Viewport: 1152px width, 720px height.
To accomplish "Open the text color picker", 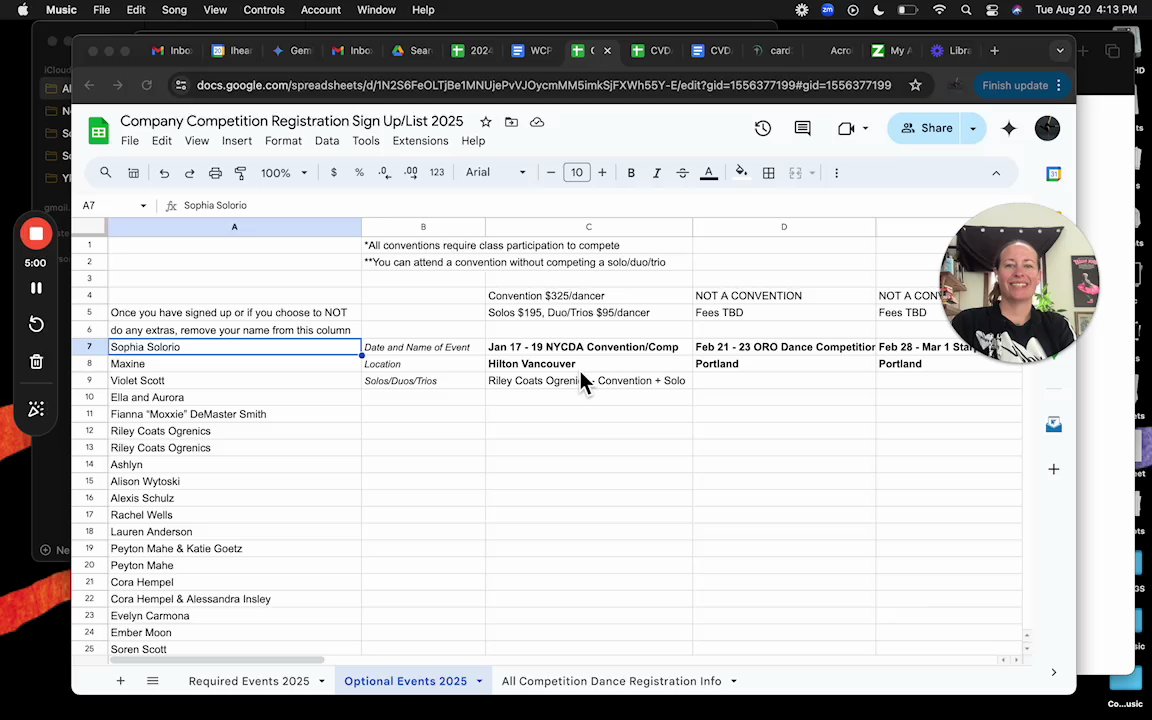I will click(x=709, y=173).
